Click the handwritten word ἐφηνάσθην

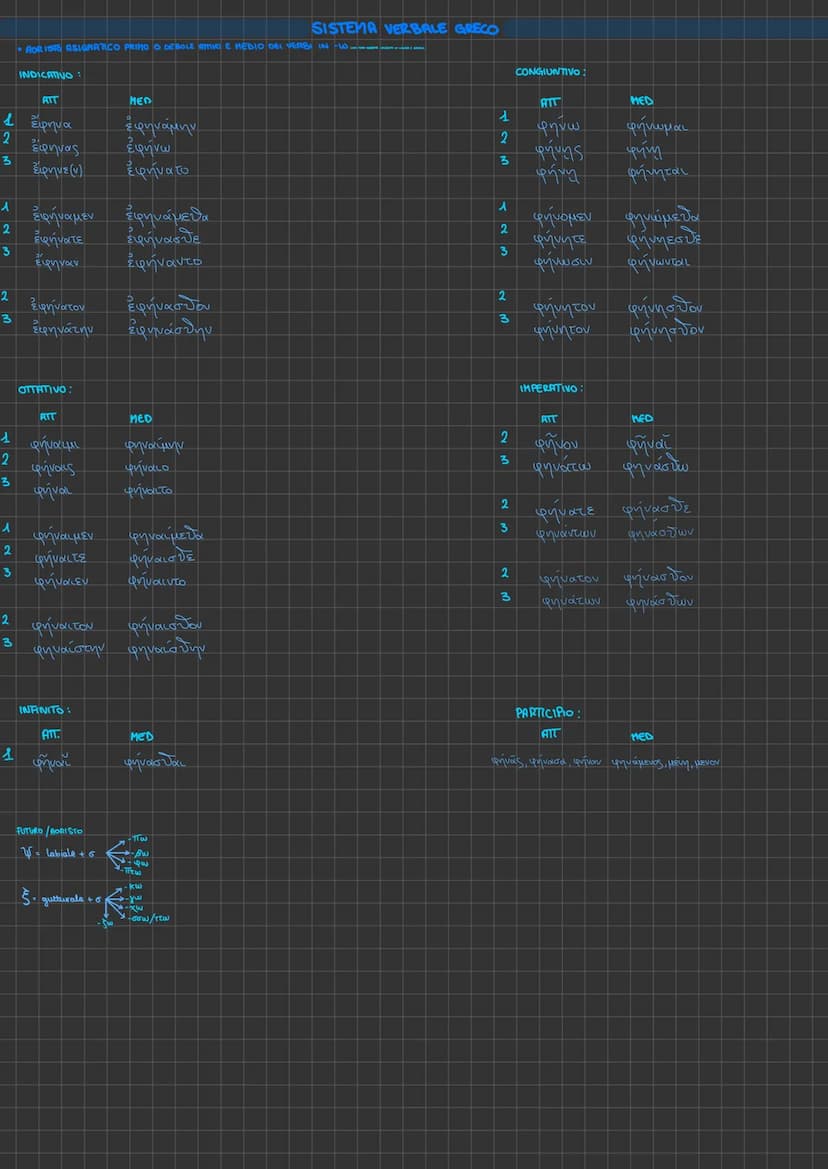coord(170,328)
